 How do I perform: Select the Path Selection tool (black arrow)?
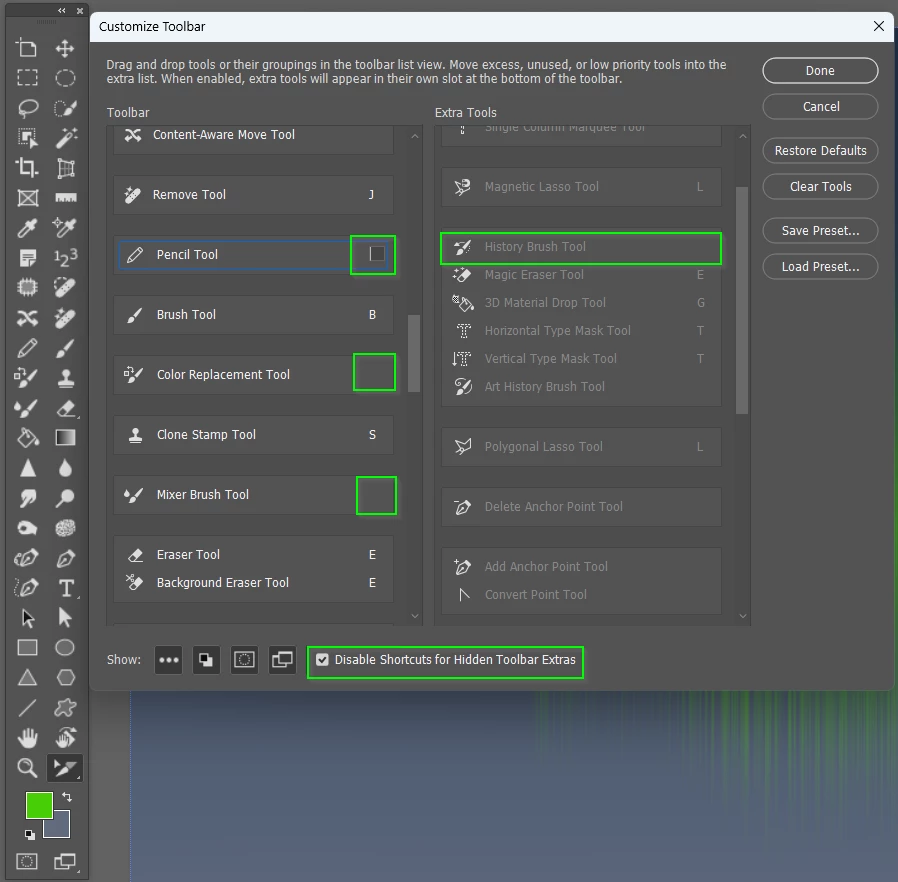27,618
